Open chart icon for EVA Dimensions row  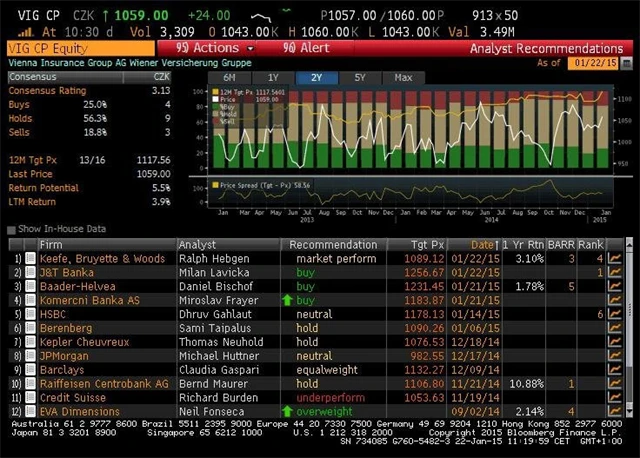point(614,411)
